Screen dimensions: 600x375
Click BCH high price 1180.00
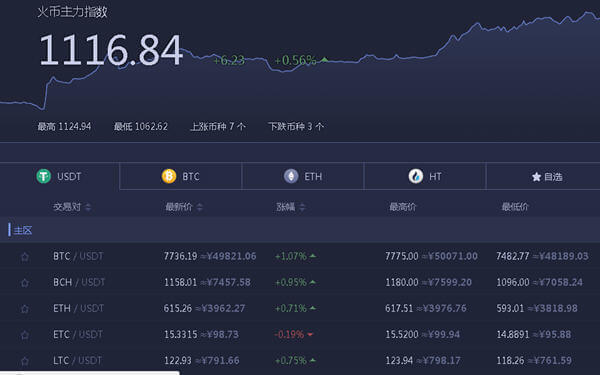coord(402,282)
